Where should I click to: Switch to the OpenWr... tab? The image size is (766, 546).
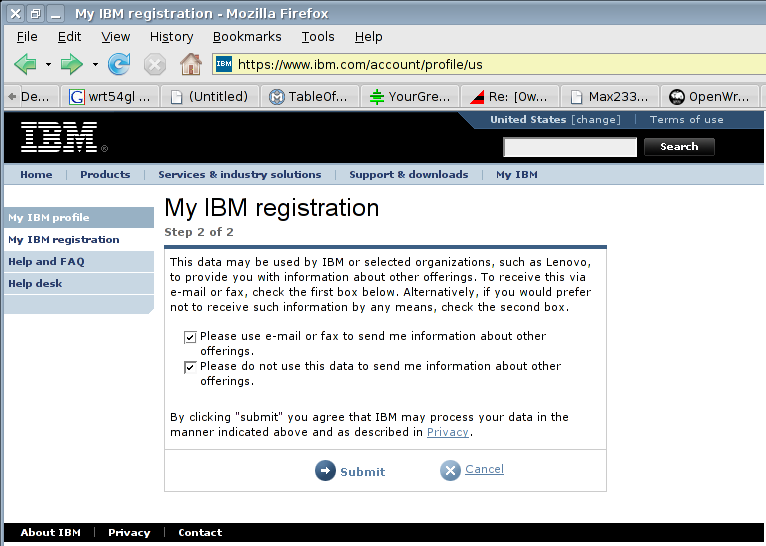[x=710, y=97]
